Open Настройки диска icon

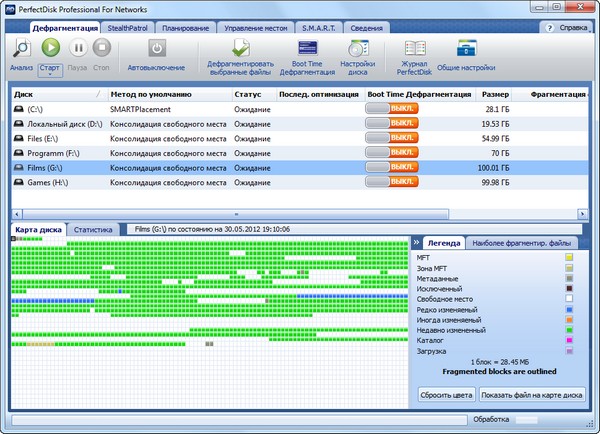357,50
